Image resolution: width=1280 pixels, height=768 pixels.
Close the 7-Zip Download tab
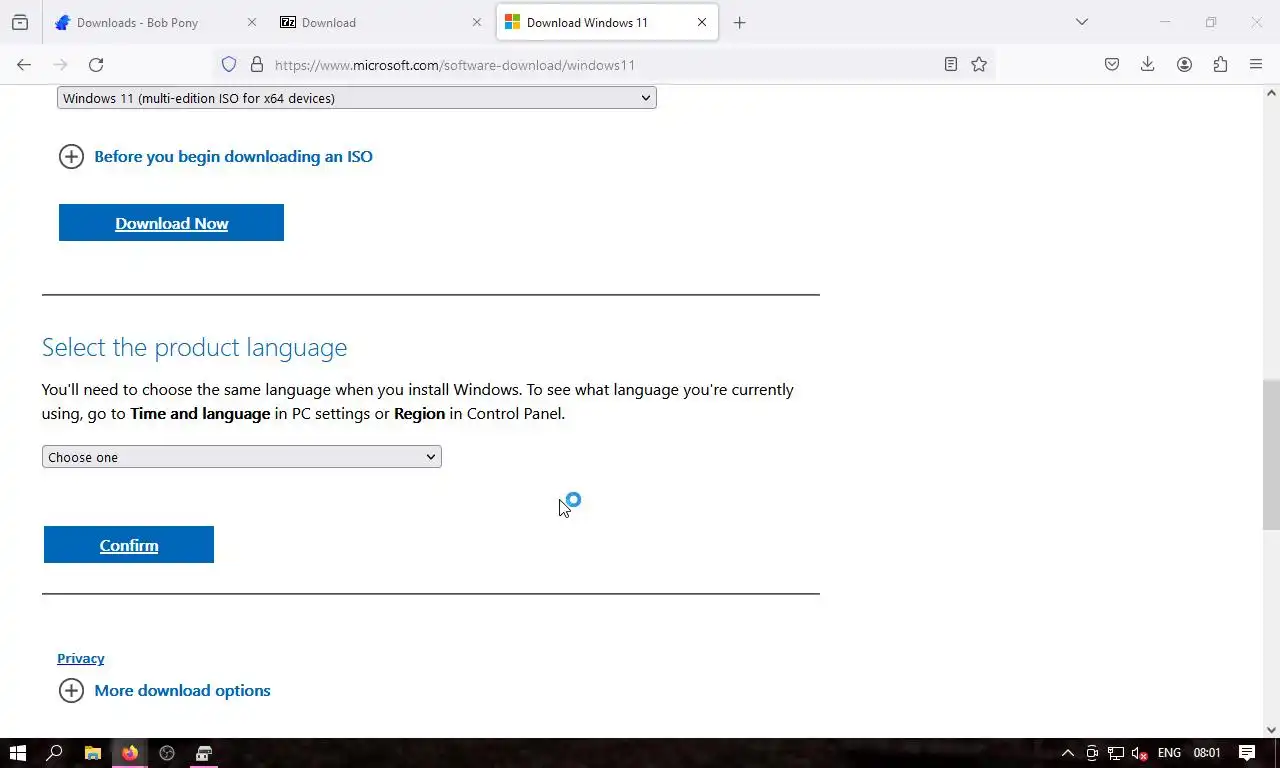coord(477,22)
